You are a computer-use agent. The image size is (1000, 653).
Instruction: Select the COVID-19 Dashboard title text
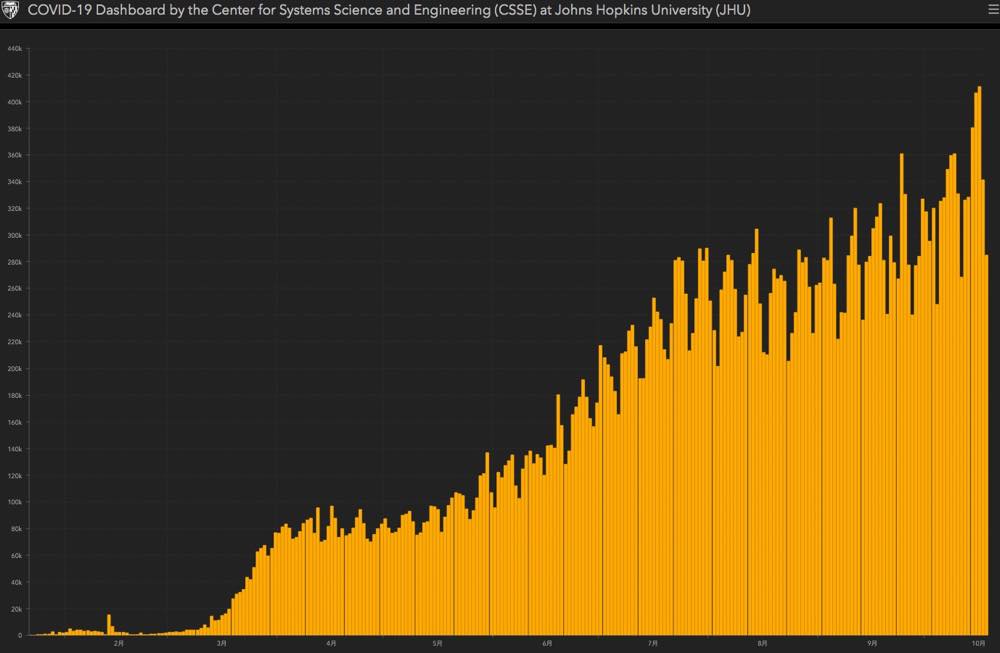point(388,10)
